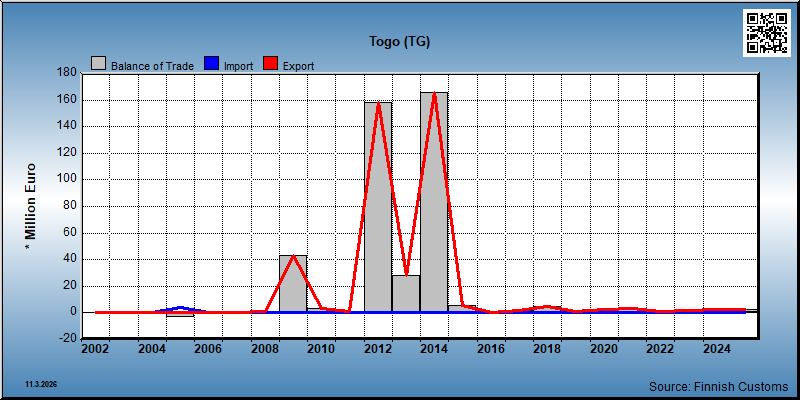Click the 2013 balance of trade bar
Screen dimensions: 800x400
tap(406, 294)
